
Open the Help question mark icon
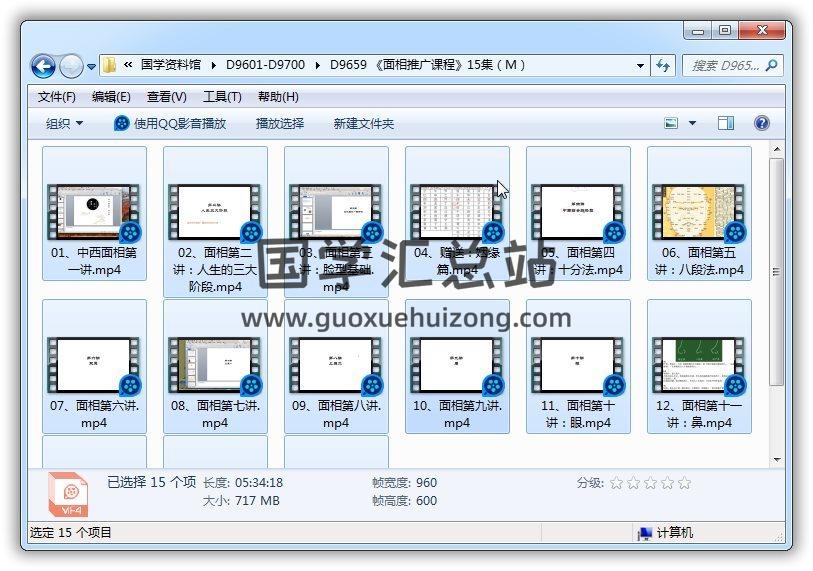pos(761,123)
